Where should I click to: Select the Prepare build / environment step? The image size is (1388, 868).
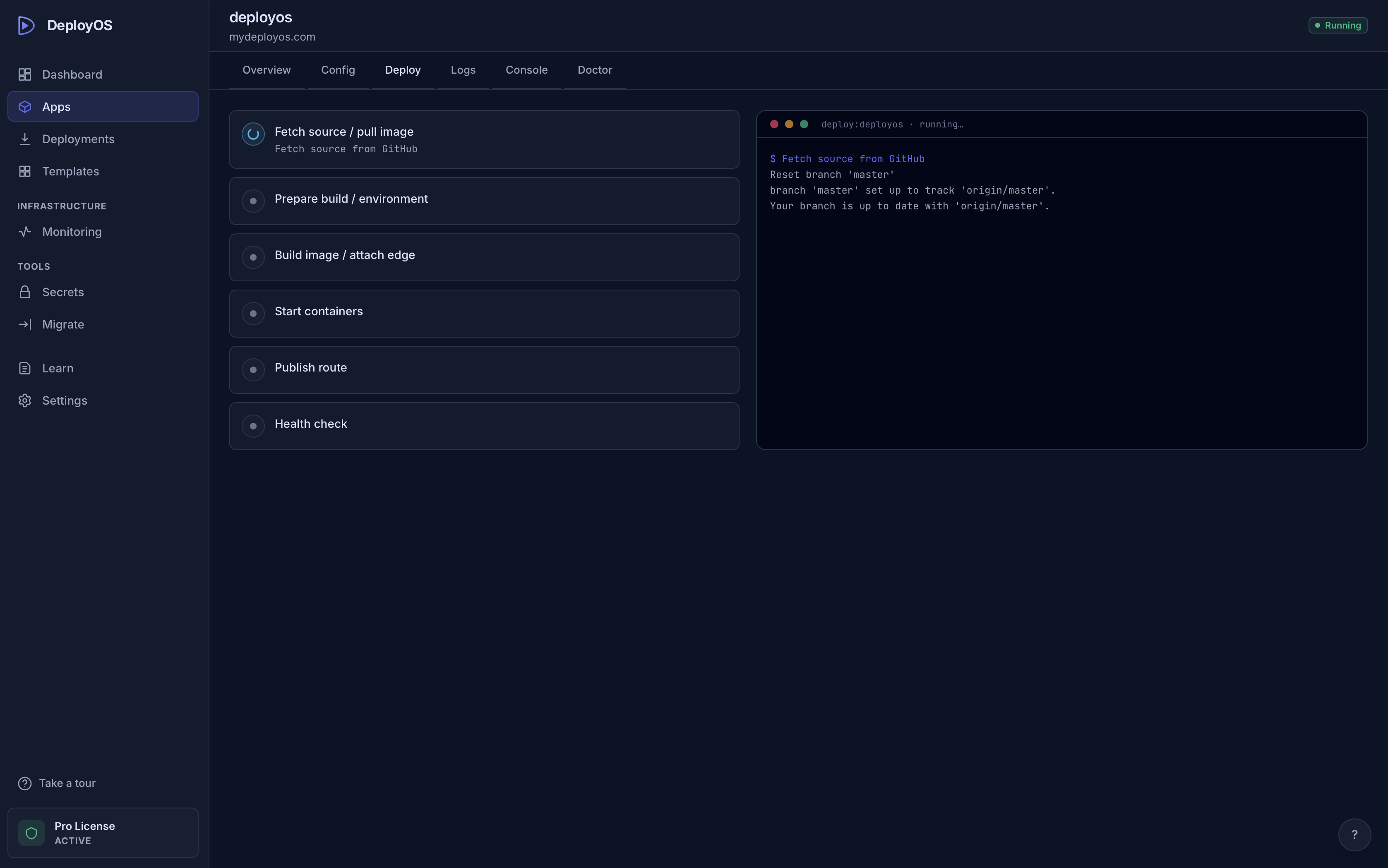(x=483, y=201)
